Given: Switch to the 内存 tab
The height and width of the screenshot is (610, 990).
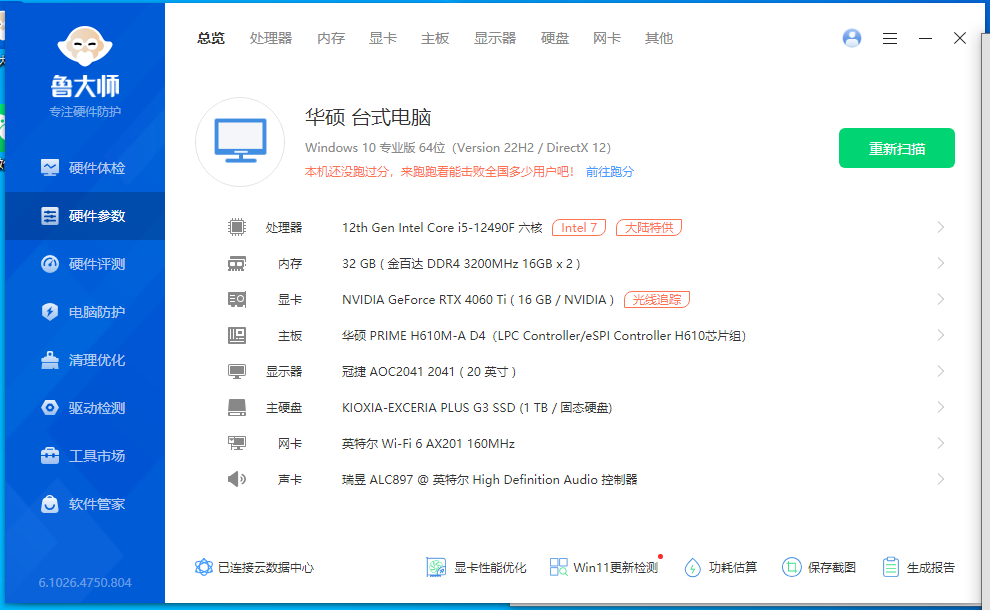Looking at the screenshot, I should pyautogui.click(x=331, y=39).
